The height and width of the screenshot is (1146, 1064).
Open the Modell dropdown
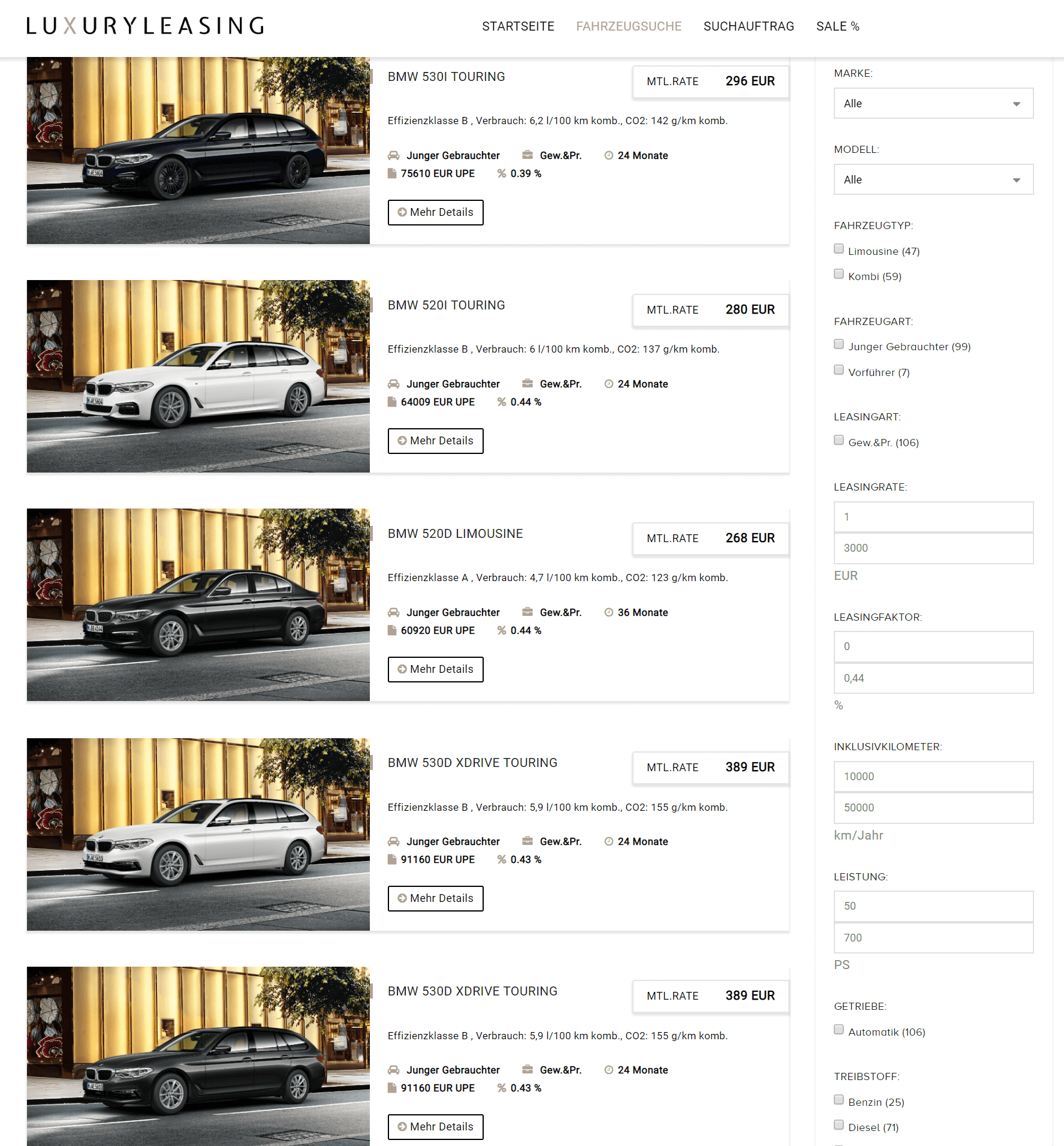pyautogui.click(x=933, y=179)
